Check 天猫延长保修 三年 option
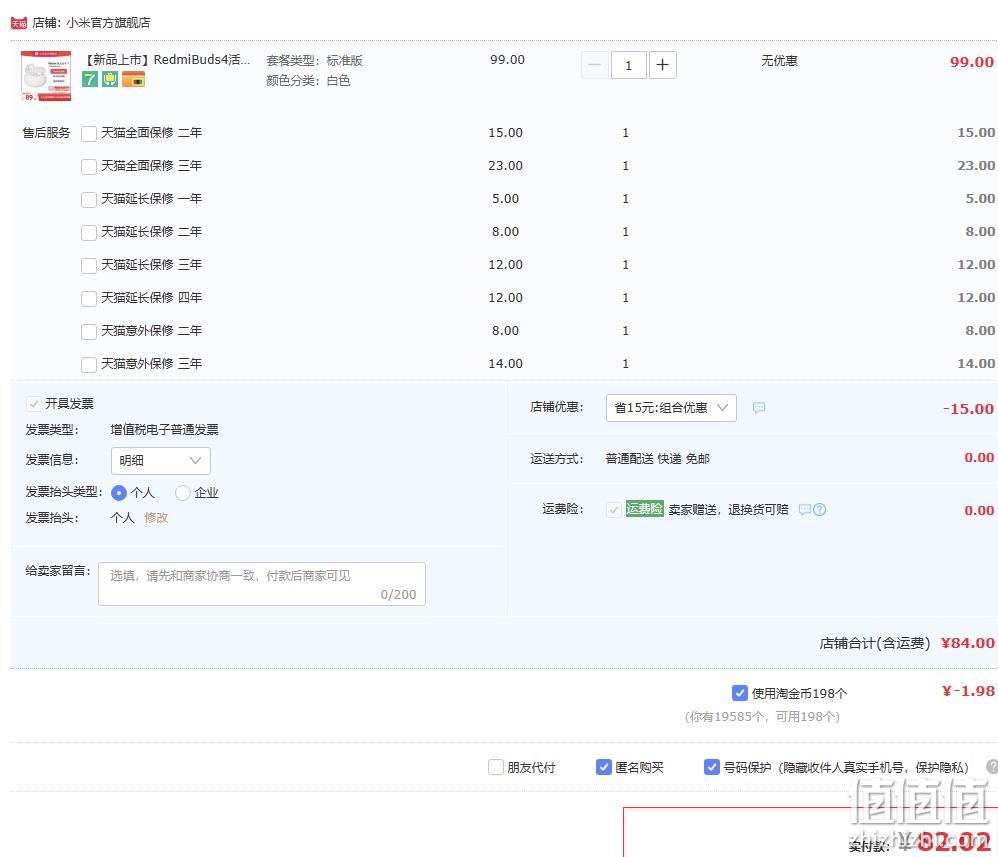This screenshot has height=857, width=998. (89, 266)
